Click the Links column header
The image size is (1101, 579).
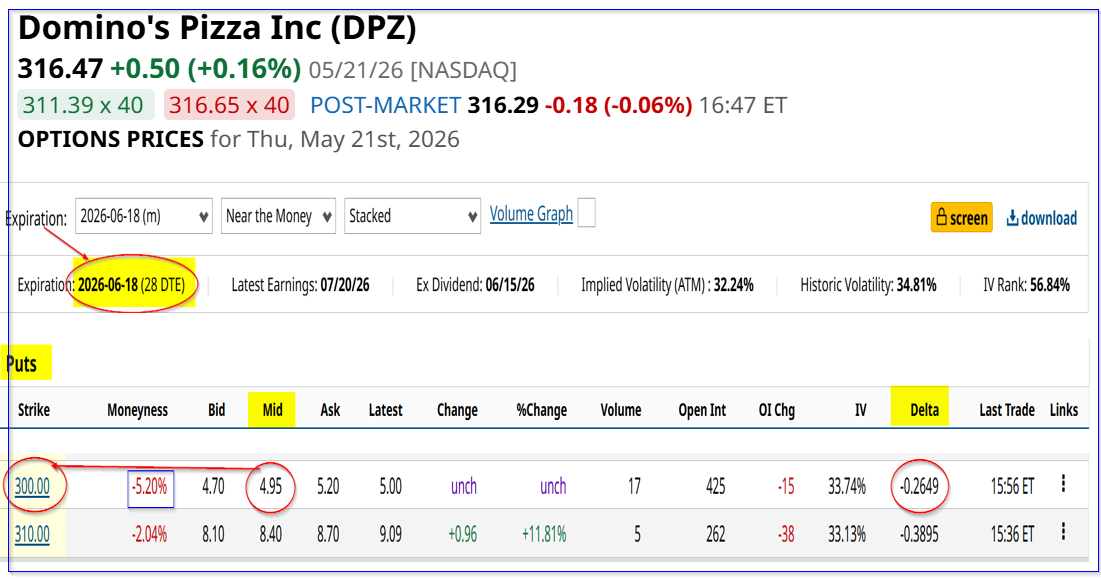tap(1064, 410)
